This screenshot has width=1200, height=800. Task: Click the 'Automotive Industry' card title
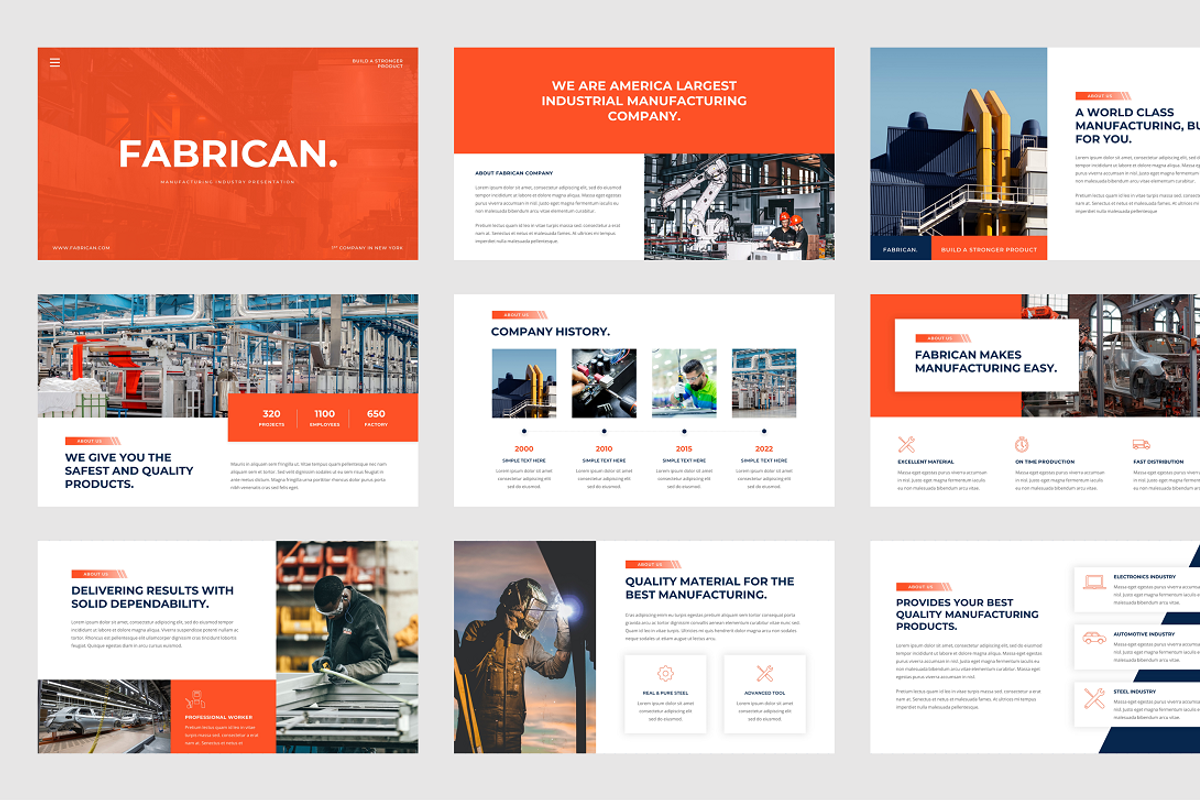tap(1143, 634)
